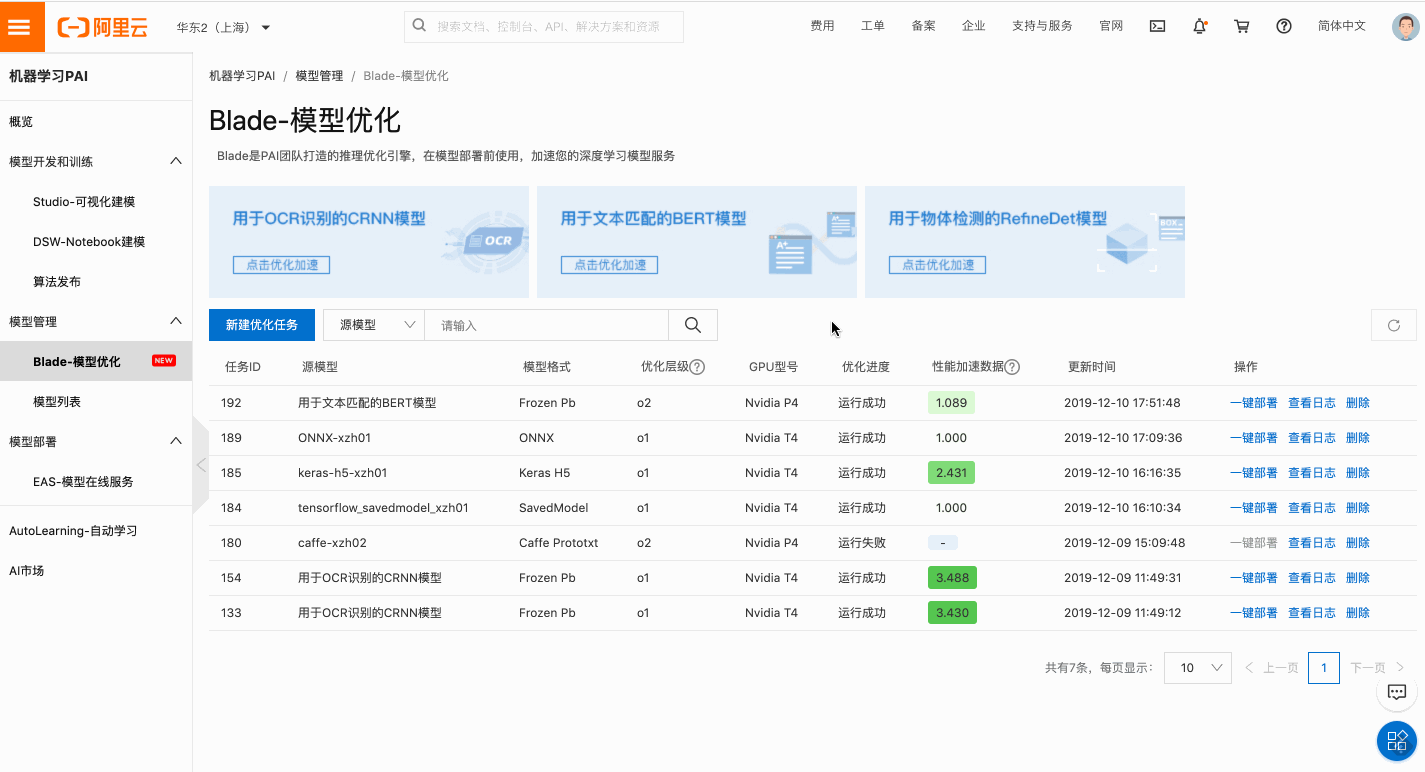Click the 运行失败 status for task 180

[x=862, y=543]
